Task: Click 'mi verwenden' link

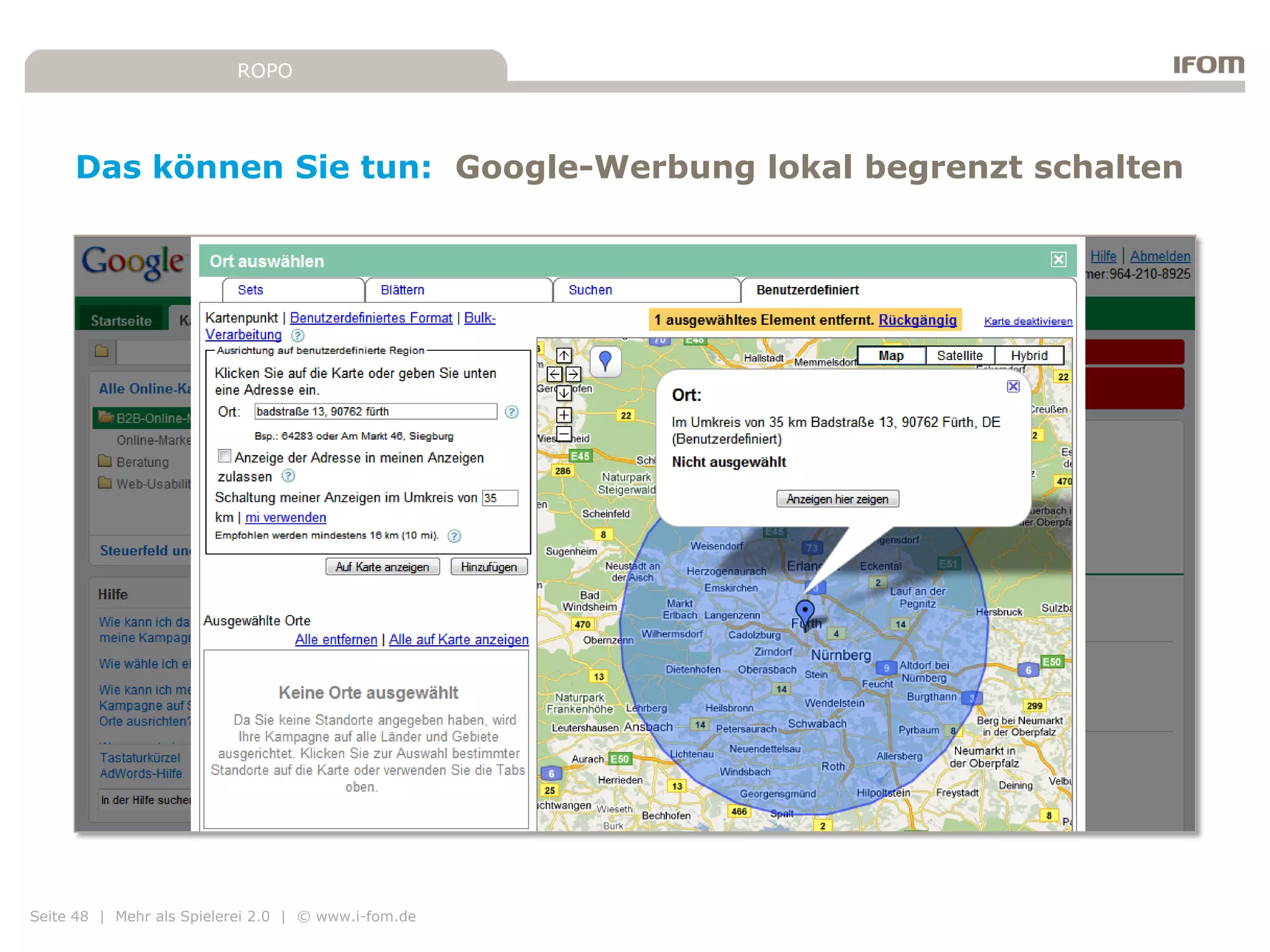Action: (x=285, y=518)
